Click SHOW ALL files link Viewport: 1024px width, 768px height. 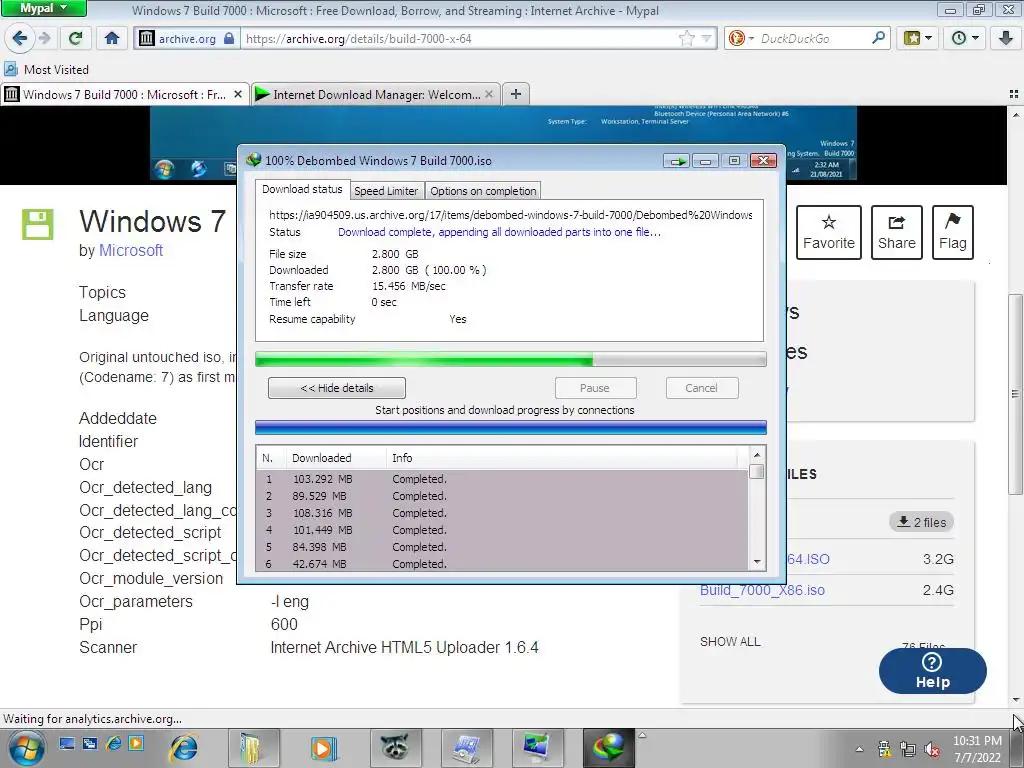tap(730, 642)
